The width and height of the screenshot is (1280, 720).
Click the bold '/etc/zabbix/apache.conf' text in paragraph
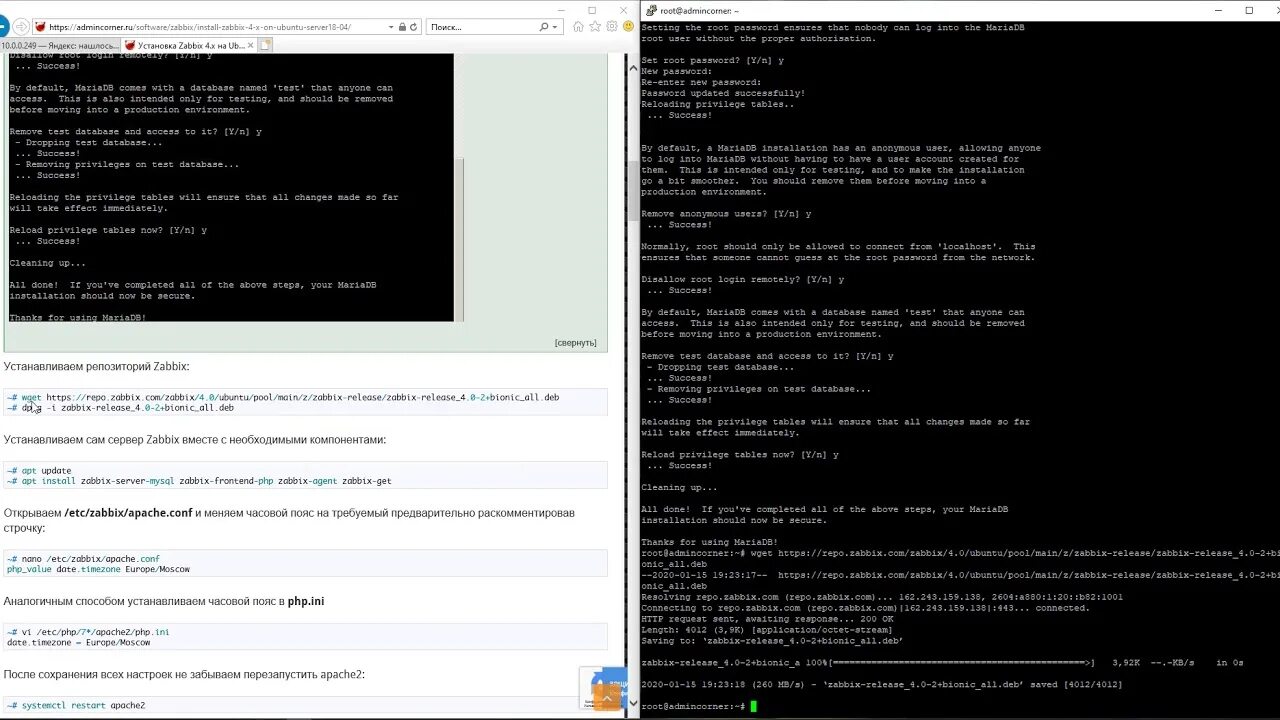click(x=128, y=513)
